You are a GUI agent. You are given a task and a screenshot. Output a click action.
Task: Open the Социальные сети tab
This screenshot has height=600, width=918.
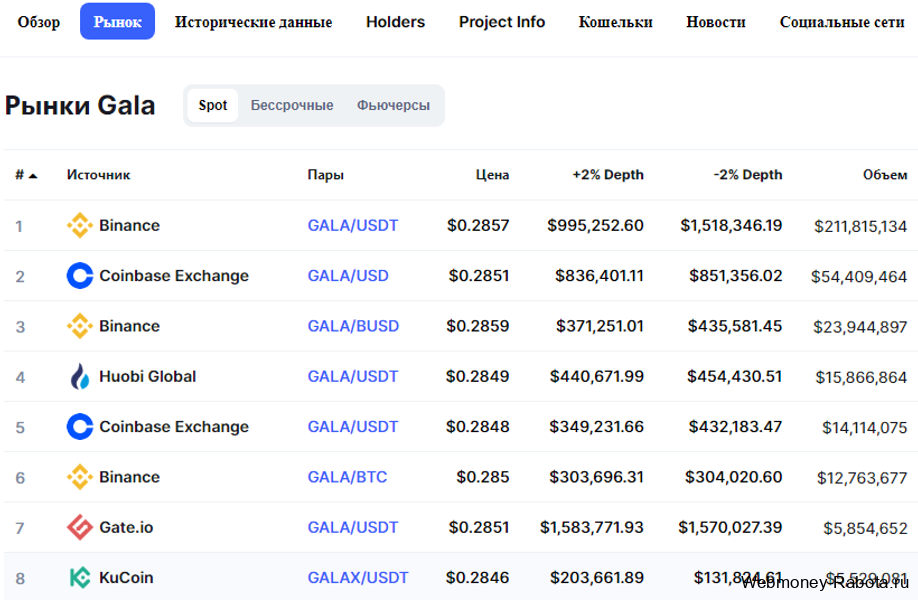(842, 22)
